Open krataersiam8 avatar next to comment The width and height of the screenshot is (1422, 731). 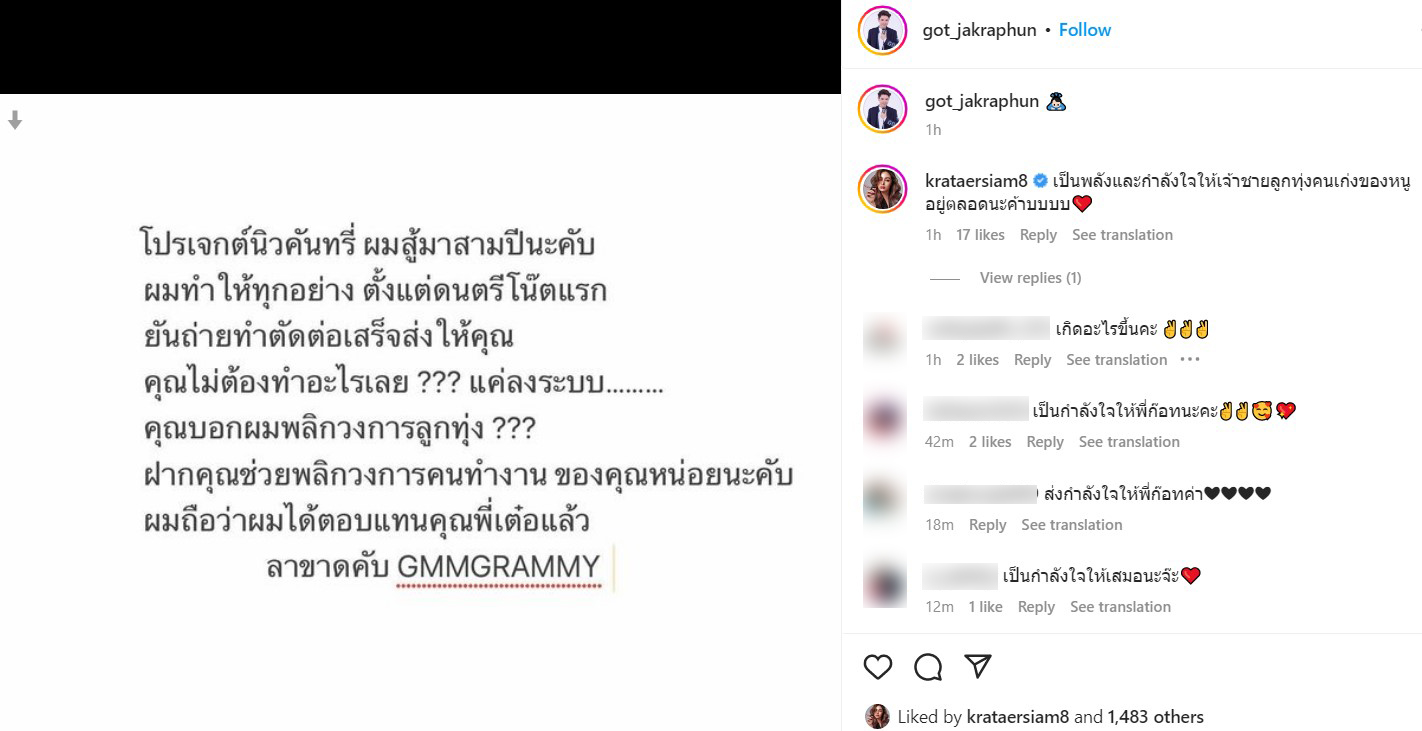882,189
